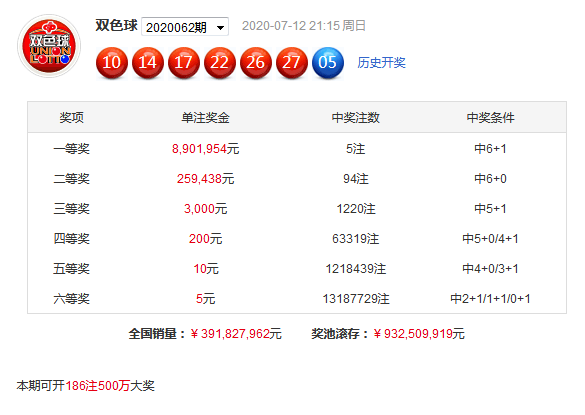Select the draw date 2020-07-12 21:15 周日

pyautogui.click(x=304, y=26)
